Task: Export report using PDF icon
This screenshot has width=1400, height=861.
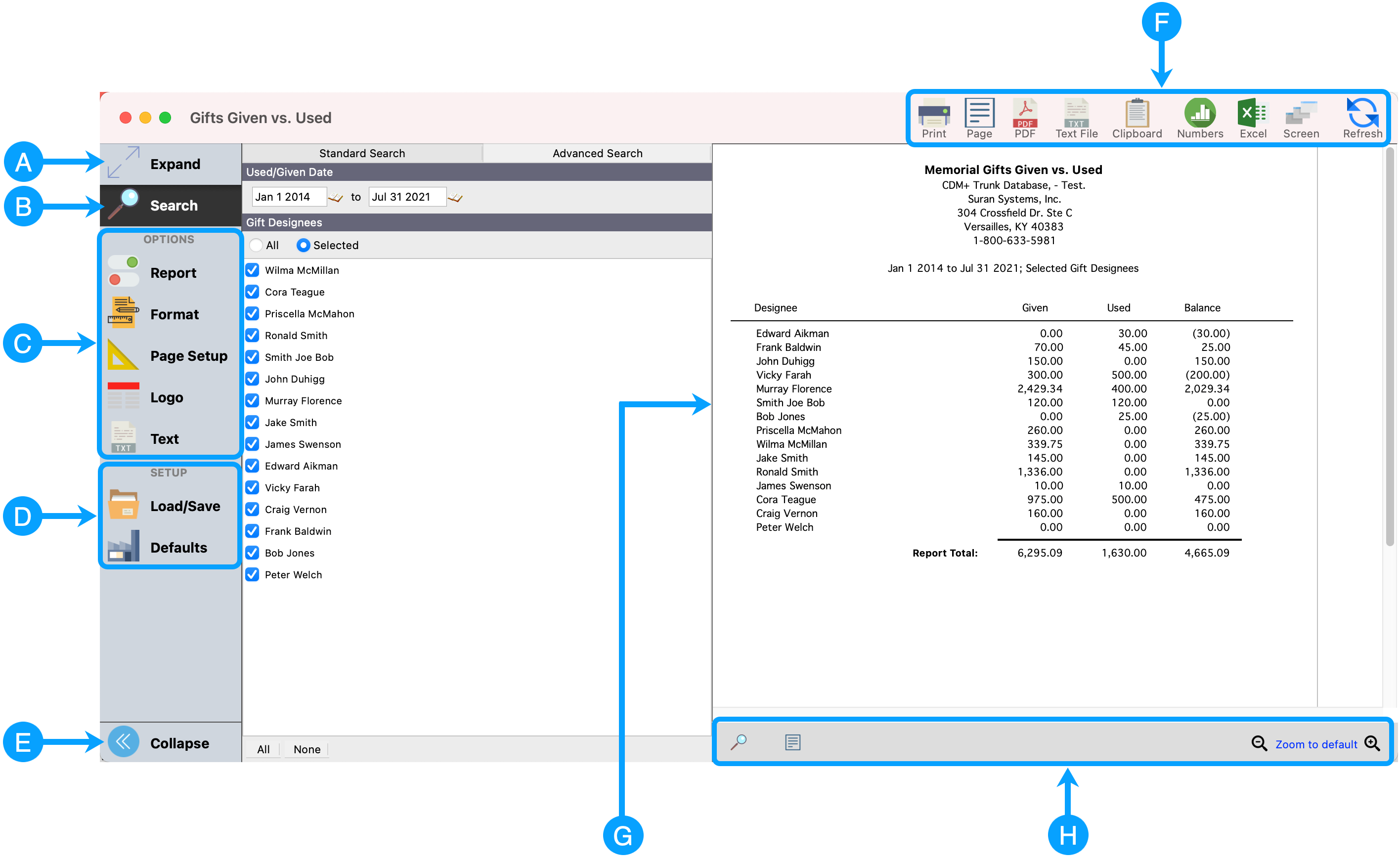Action: 1025,119
